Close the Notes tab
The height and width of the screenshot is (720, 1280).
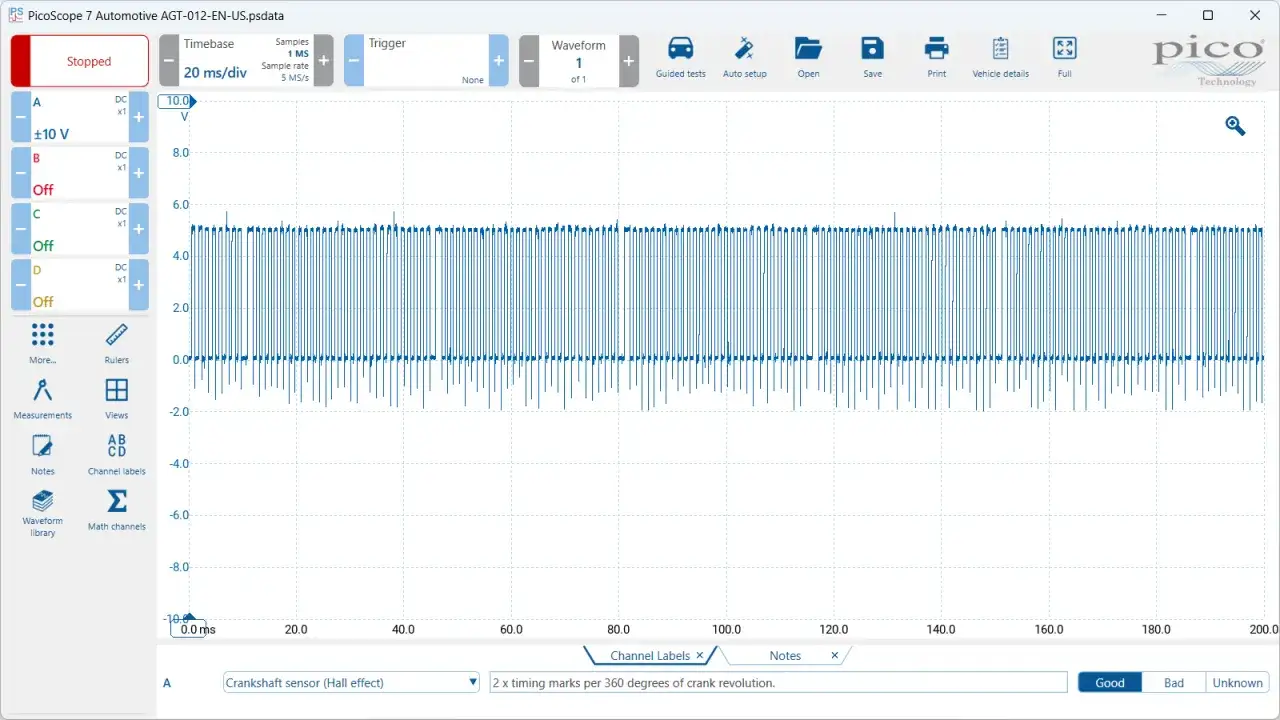click(x=835, y=656)
